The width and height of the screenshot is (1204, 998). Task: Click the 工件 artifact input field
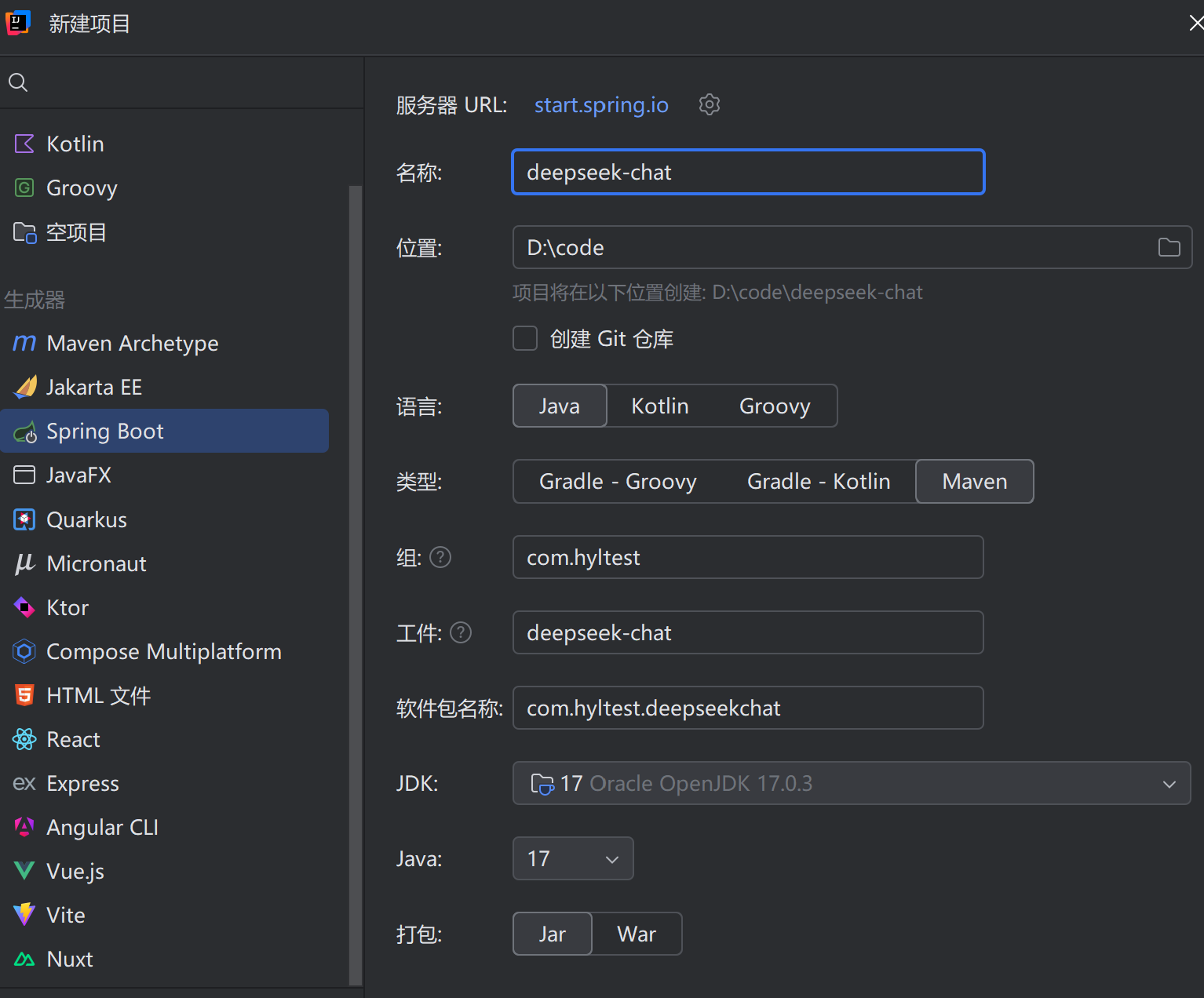click(x=748, y=632)
